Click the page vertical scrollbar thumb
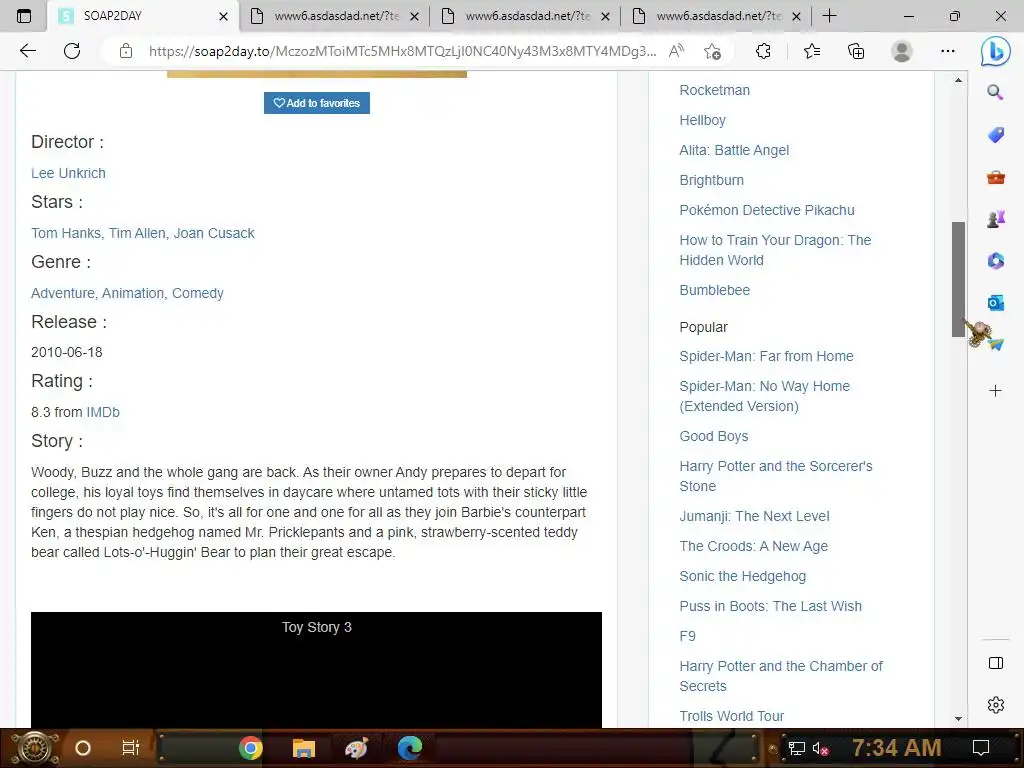This screenshot has height=768, width=1024. [958, 280]
